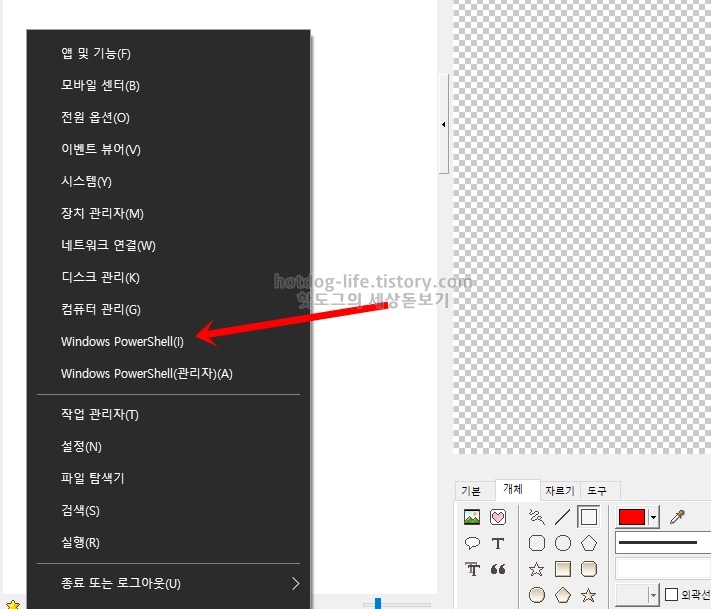Screen dimensions: 711x609
Task: Select the outline star tool
Action: [x=537, y=569]
